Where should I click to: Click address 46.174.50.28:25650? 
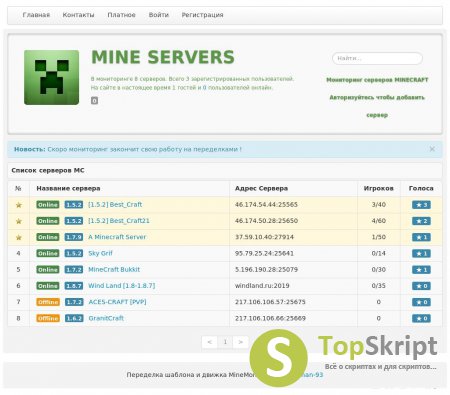click(266, 221)
